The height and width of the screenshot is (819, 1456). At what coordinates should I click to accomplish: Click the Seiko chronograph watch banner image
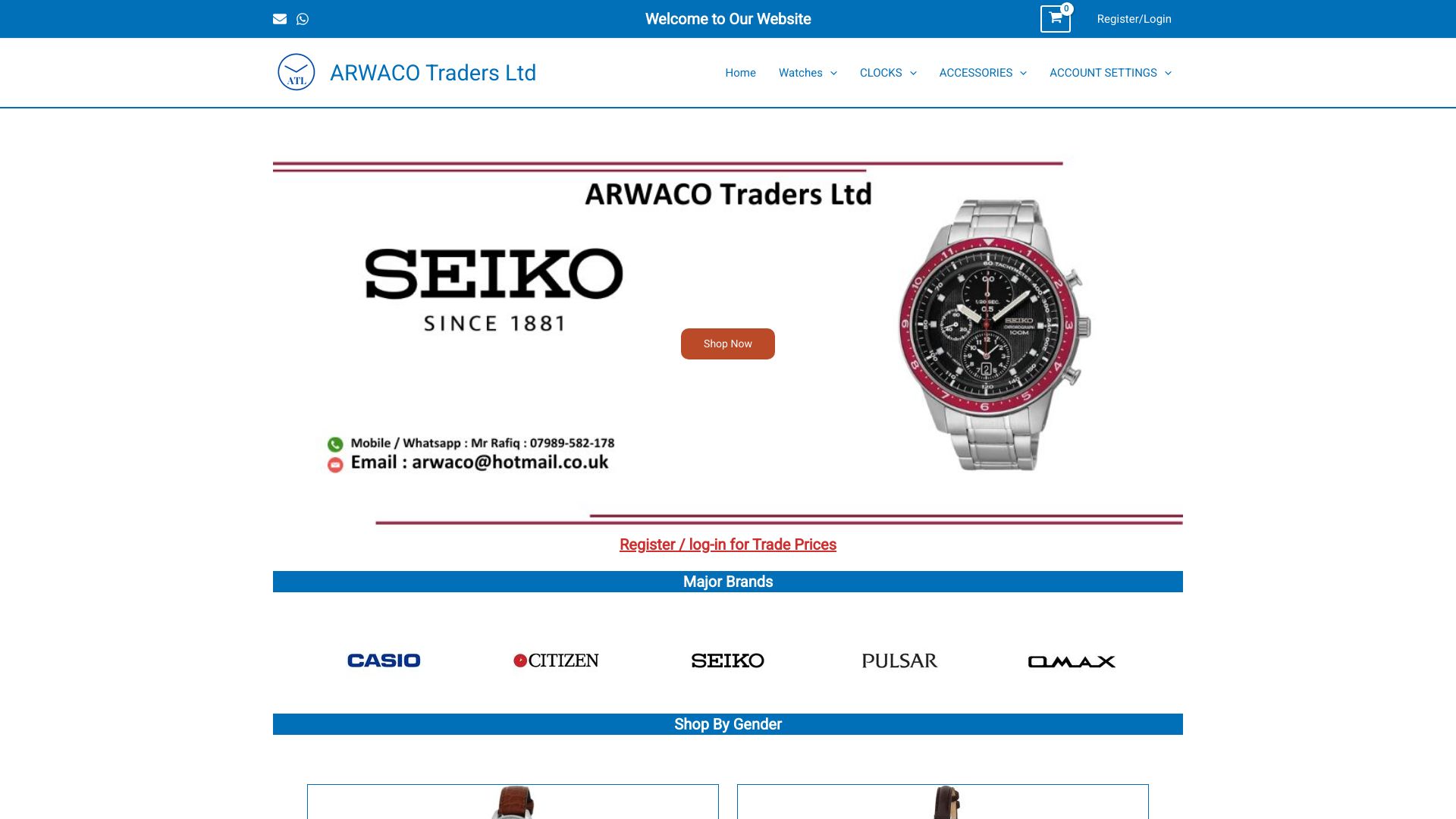pyautogui.click(x=994, y=335)
